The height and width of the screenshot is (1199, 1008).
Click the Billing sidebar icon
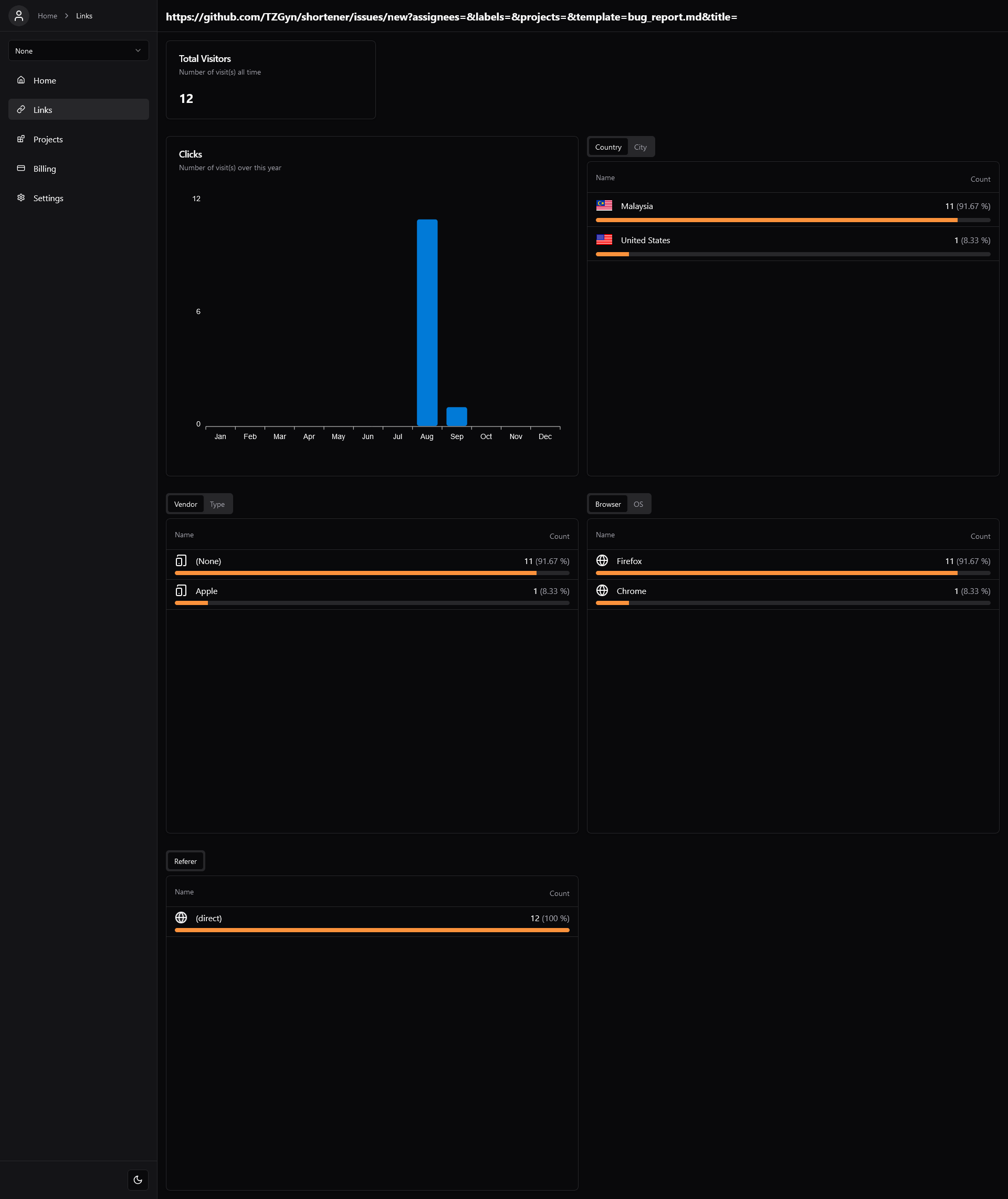pos(21,168)
